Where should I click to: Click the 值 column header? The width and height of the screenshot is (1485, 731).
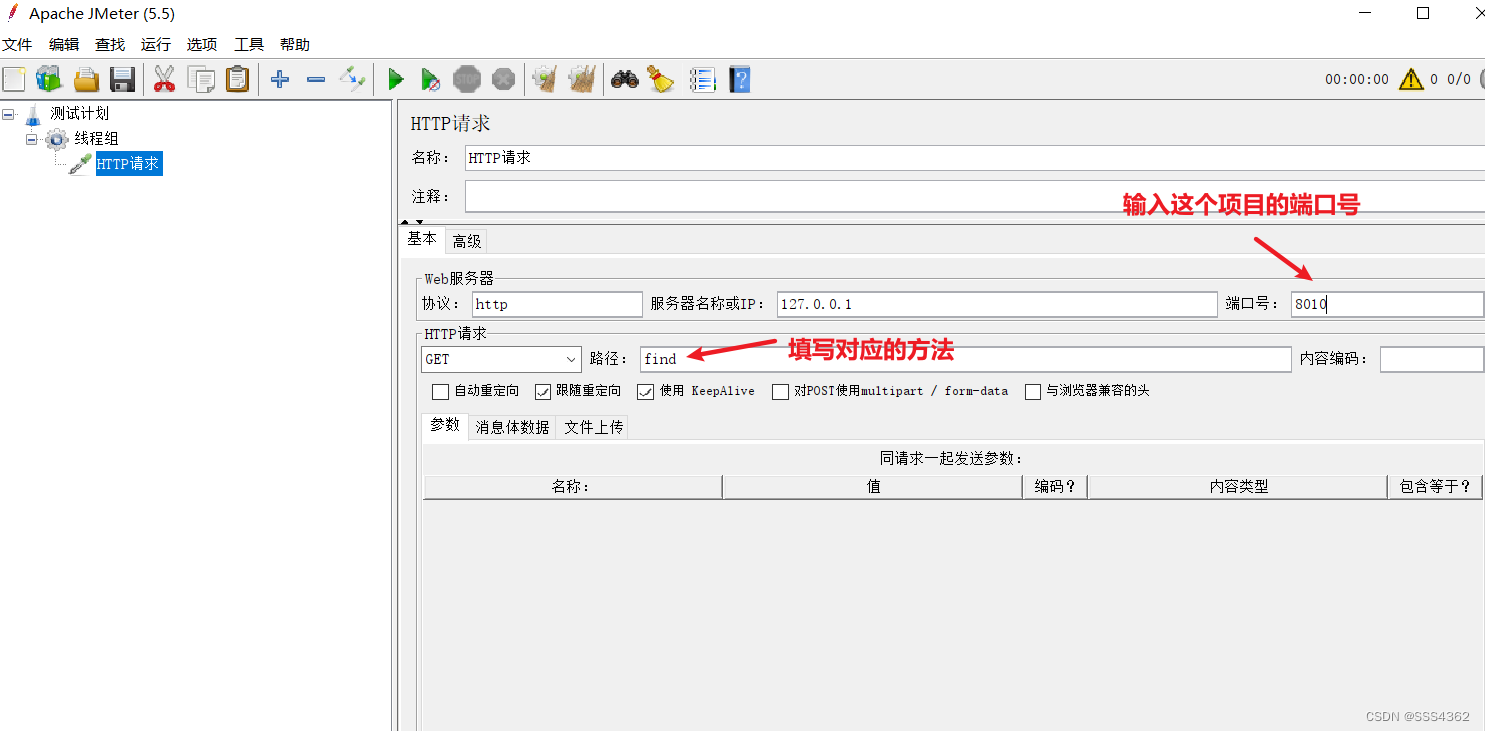pyautogui.click(x=873, y=487)
